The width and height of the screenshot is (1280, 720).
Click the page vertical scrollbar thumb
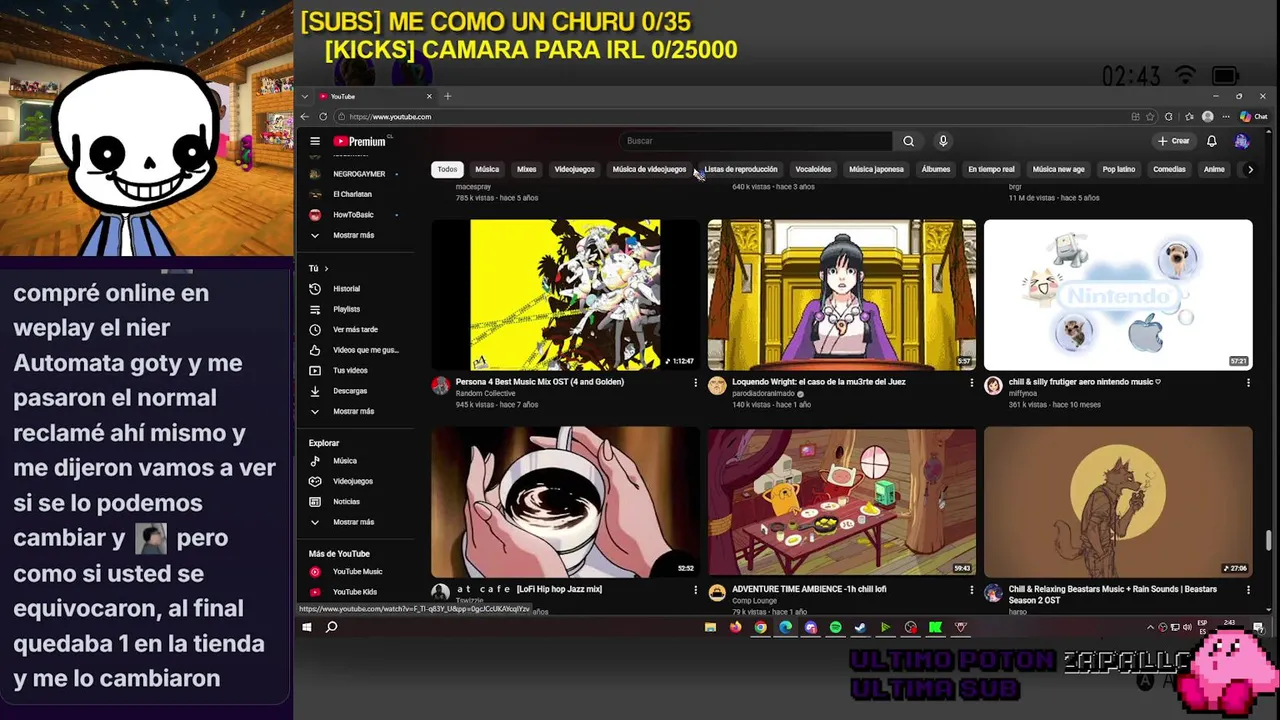[x=1268, y=541]
